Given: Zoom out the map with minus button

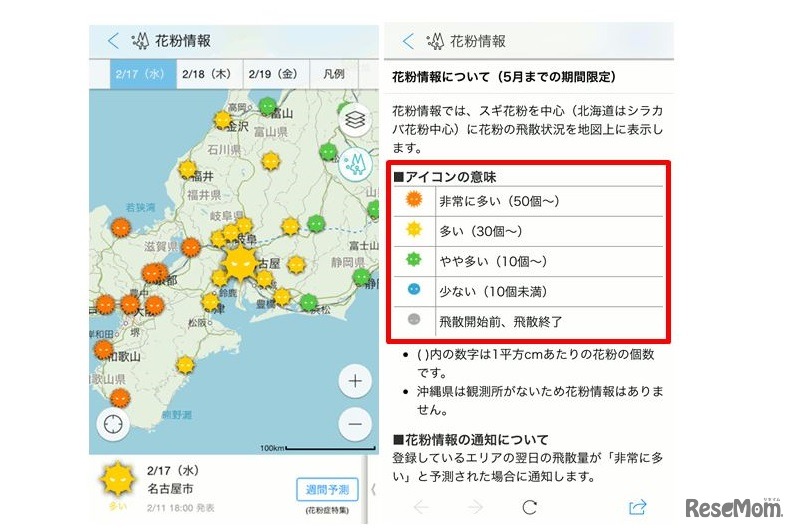Looking at the screenshot, I should [355, 423].
